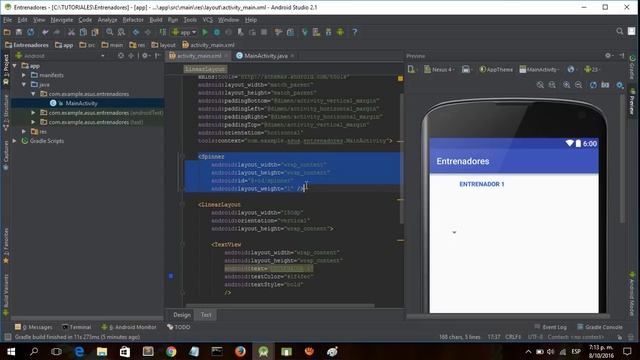Collapse the app tree node
The width and height of the screenshot is (640, 360).
pyautogui.click(x=15, y=66)
